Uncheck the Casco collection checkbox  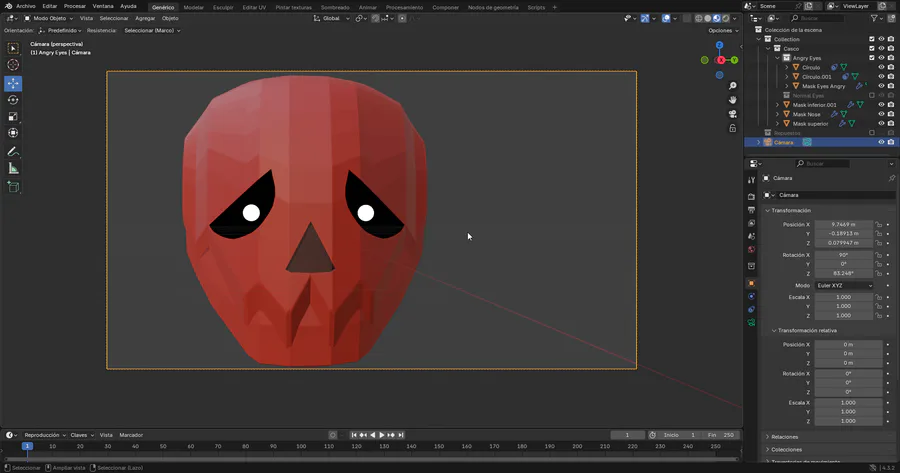(872, 49)
